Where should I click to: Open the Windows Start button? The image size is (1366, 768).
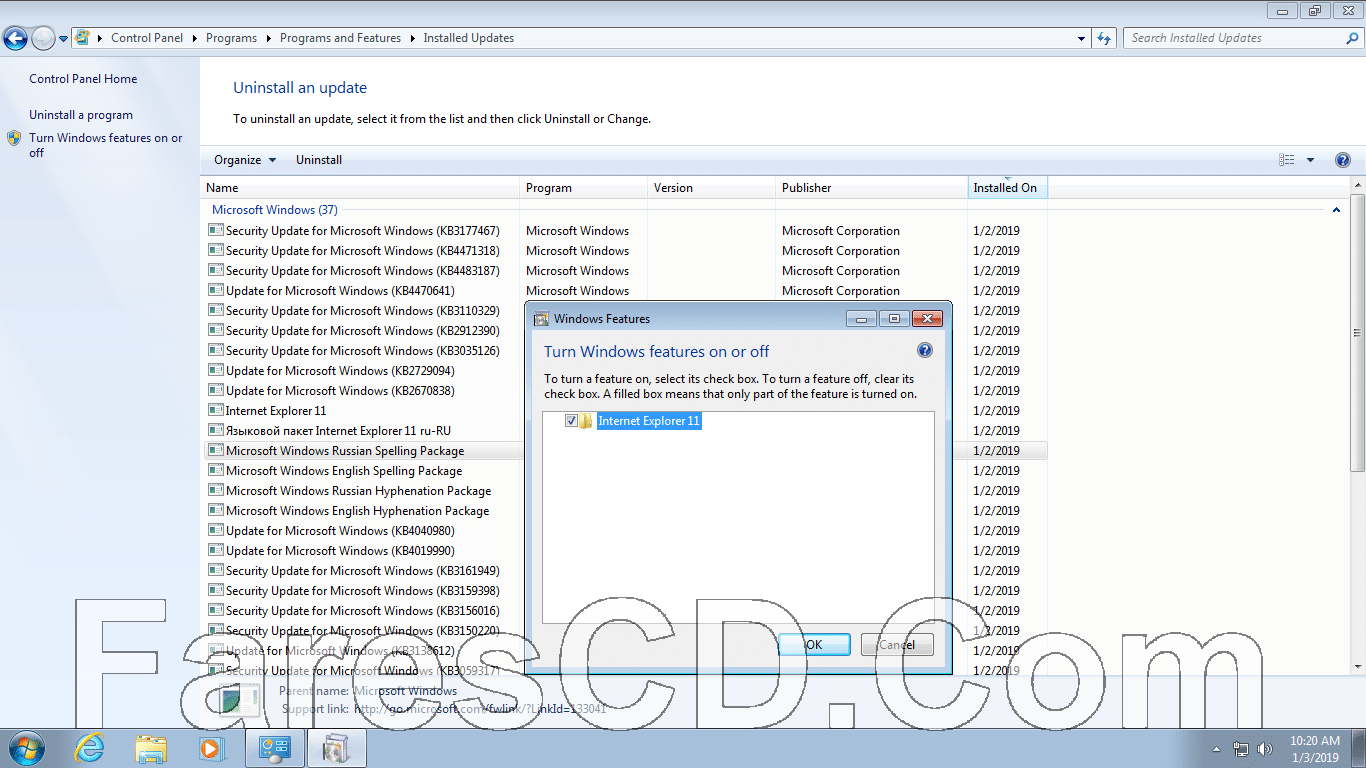(x=25, y=747)
